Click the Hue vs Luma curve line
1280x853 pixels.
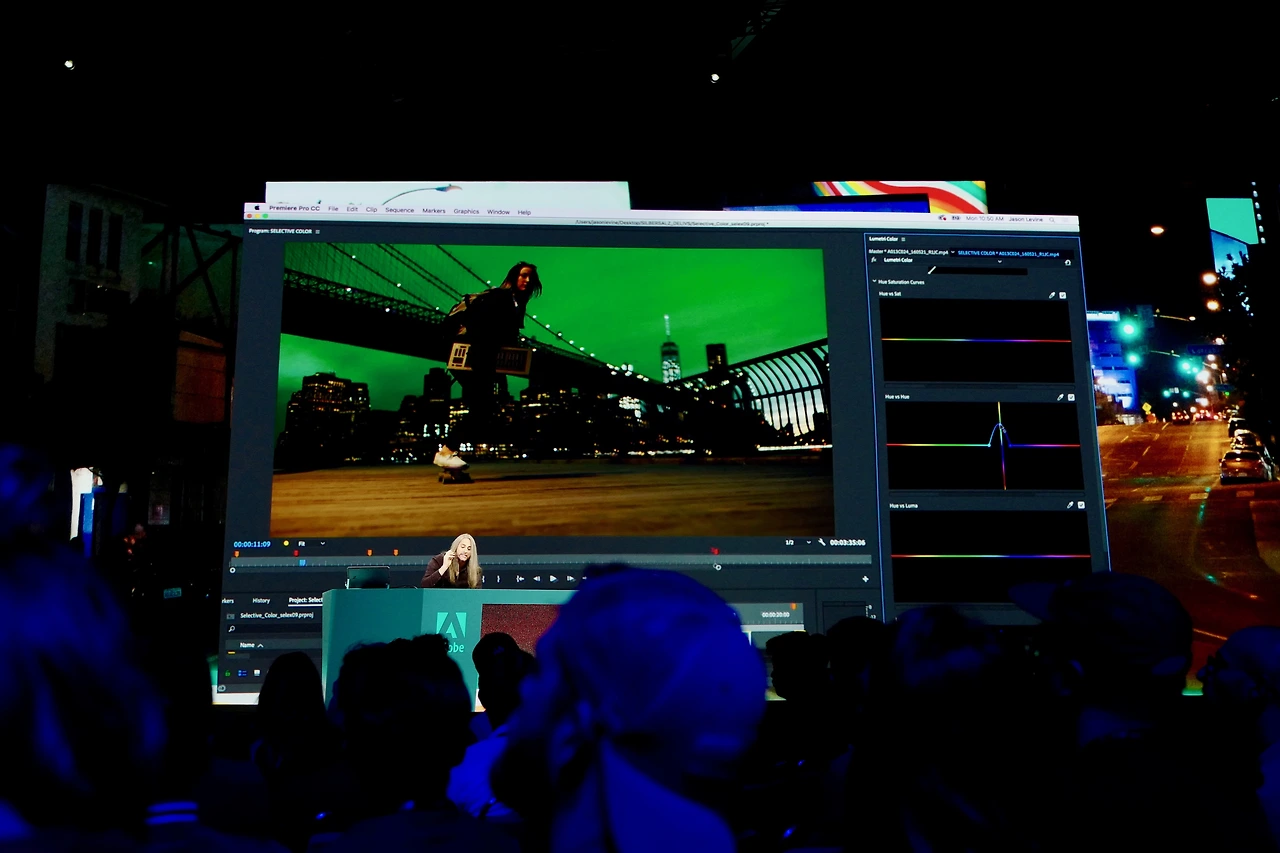tap(990, 555)
